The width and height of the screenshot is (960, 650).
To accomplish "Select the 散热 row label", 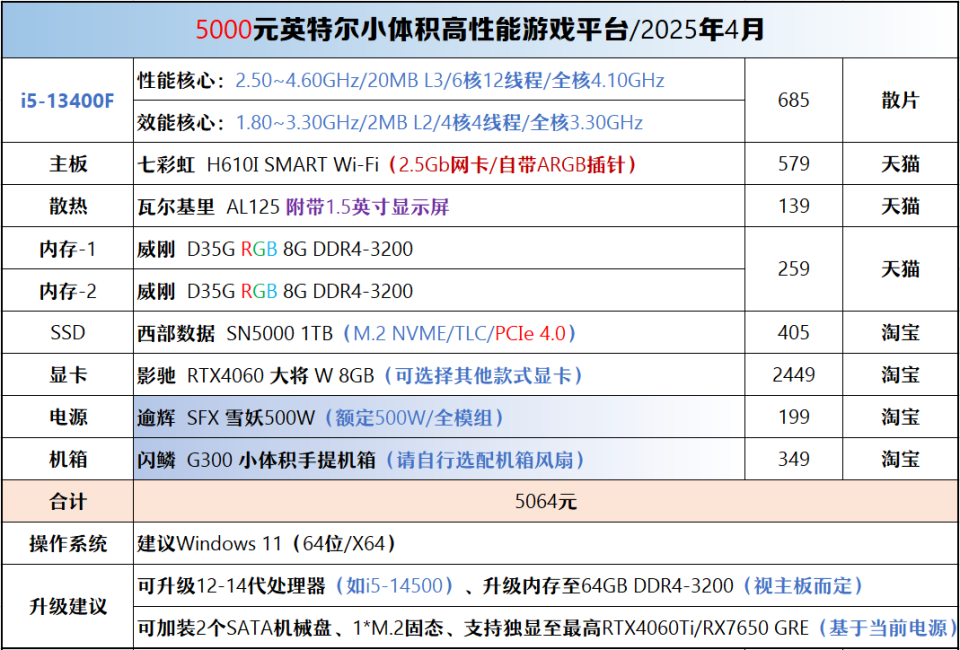I will click(x=67, y=206).
